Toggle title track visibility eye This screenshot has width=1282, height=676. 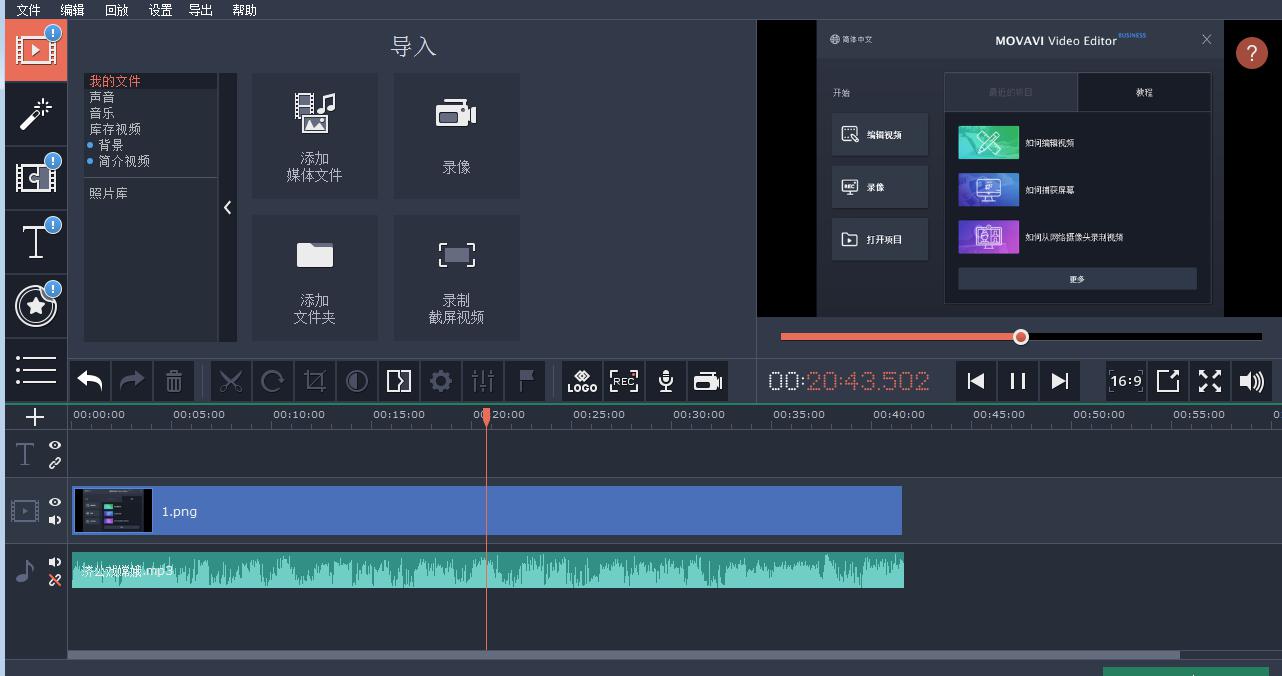click(55, 445)
